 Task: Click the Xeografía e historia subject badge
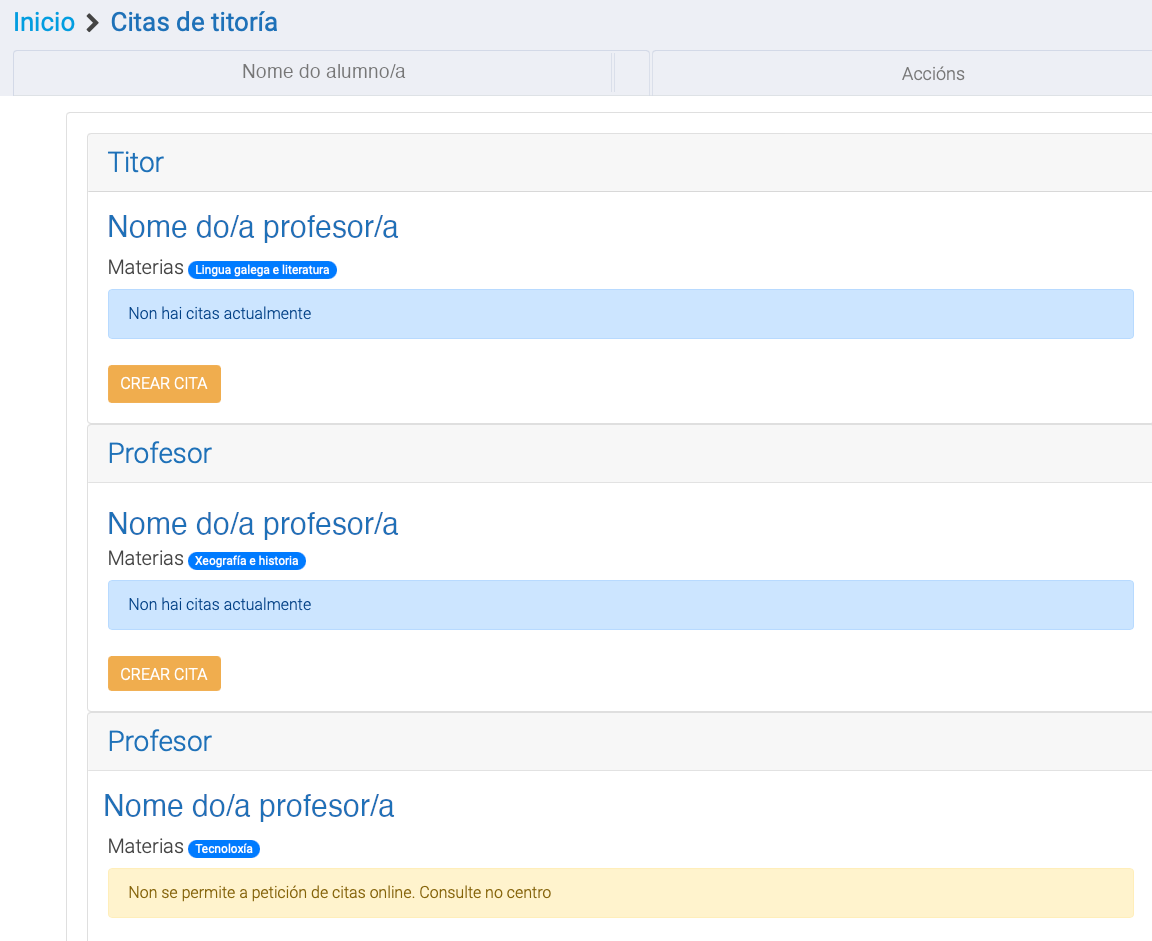click(246, 561)
